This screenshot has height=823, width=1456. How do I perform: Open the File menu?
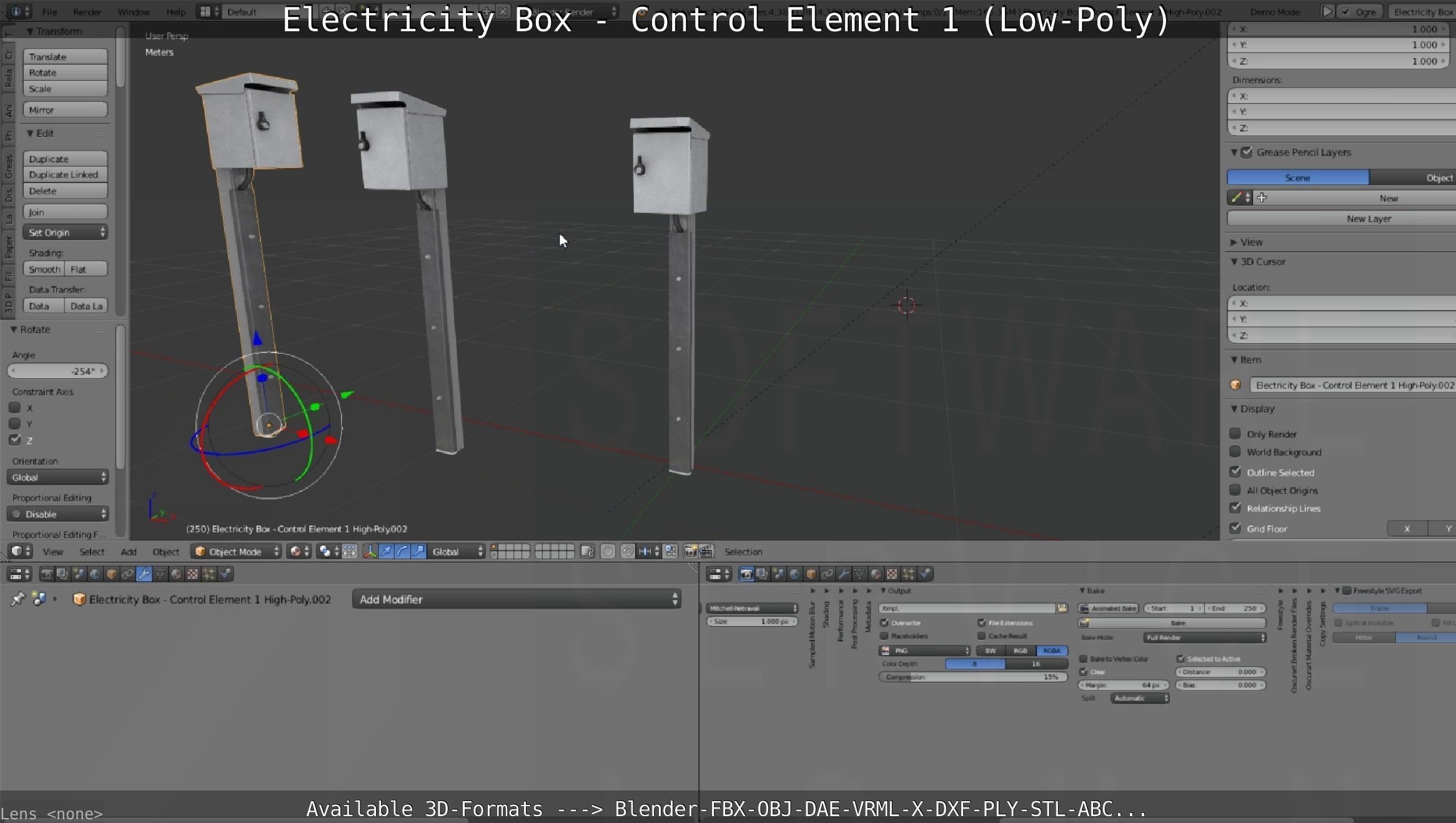click(49, 12)
